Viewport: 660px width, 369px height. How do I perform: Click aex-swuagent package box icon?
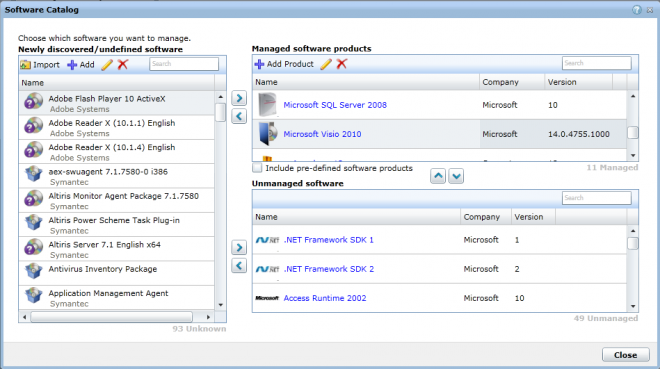point(34,174)
